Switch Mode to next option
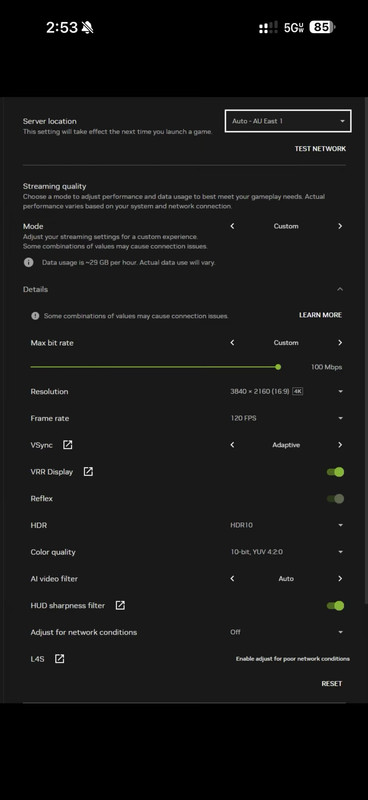368x800 pixels. tap(340, 226)
